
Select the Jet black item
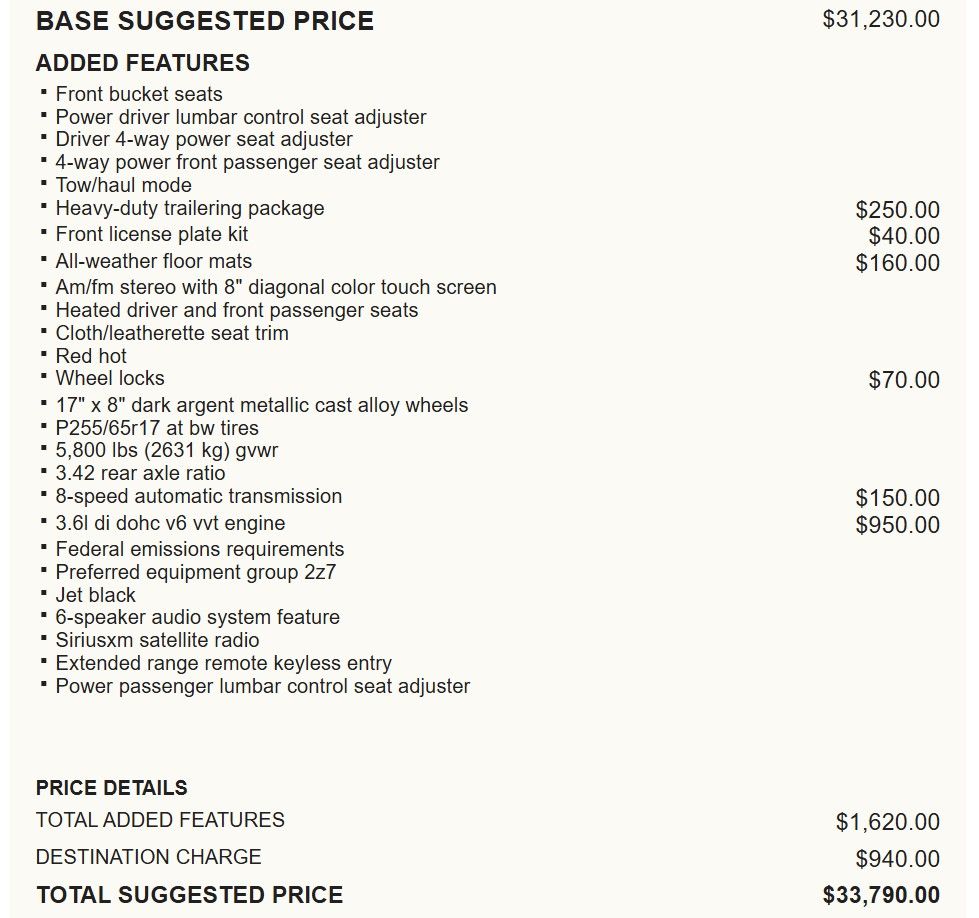pyautogui.click(x=95, y=595)
